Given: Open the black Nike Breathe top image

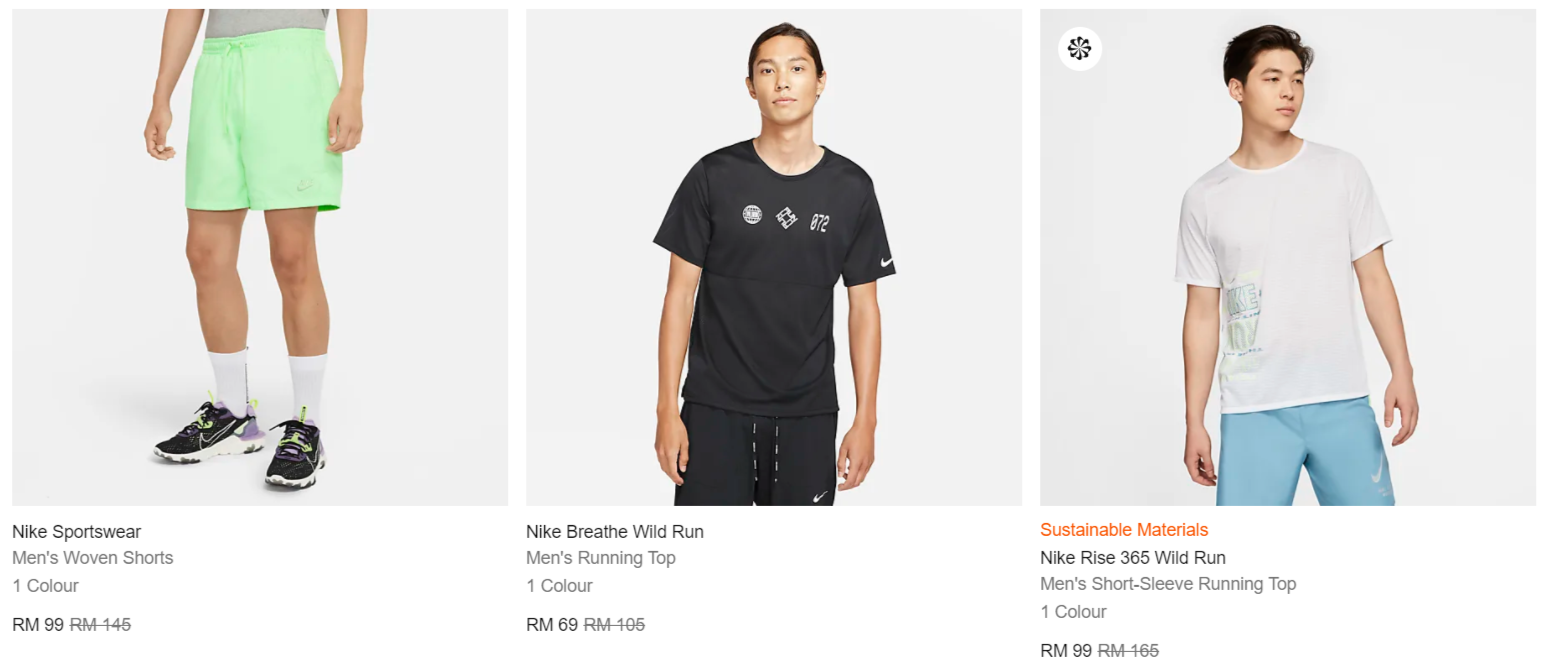Looking at the screenshot, I should coord(773,257).
